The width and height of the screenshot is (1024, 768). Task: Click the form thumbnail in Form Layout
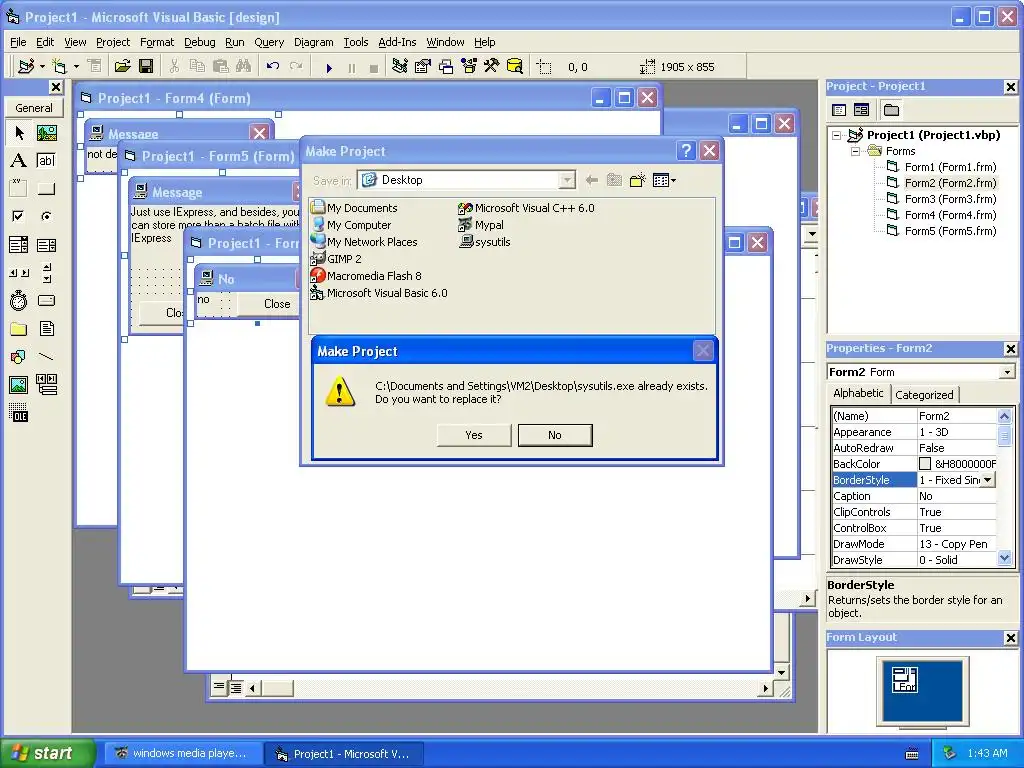[904, 680]
